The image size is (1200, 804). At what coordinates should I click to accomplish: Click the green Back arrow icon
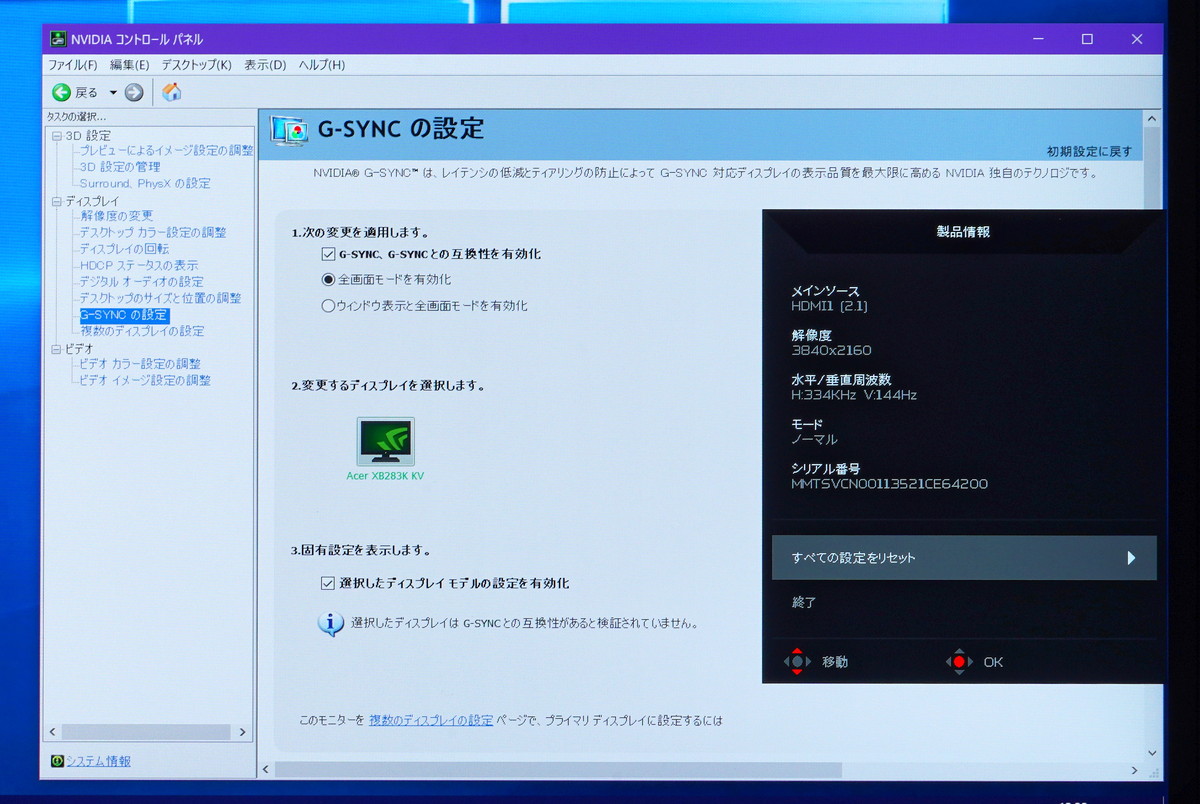pyautogui.click(x=62, y=92)
